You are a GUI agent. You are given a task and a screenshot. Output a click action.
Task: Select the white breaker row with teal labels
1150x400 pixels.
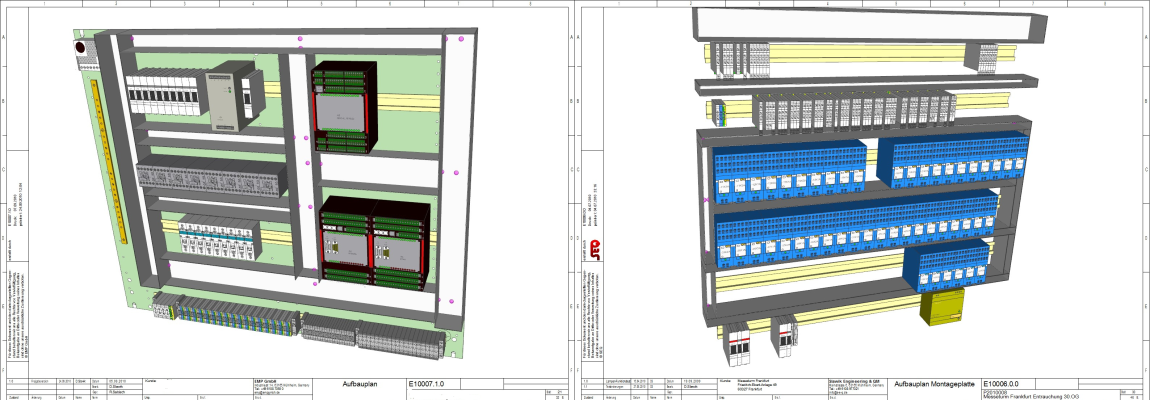[x=219, y=236]
